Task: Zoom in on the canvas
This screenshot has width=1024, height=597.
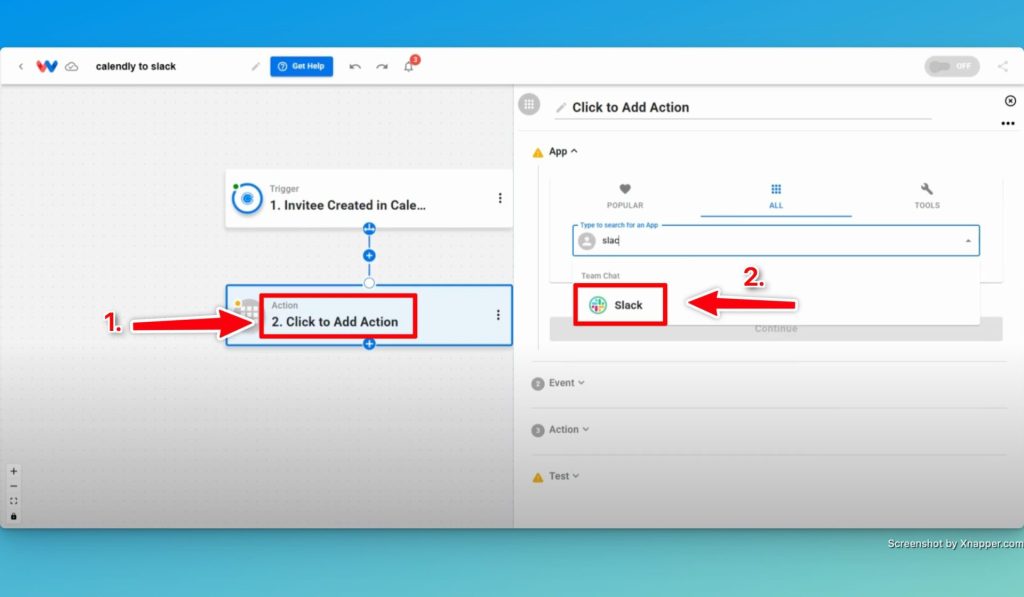Action: coord(14,471)
